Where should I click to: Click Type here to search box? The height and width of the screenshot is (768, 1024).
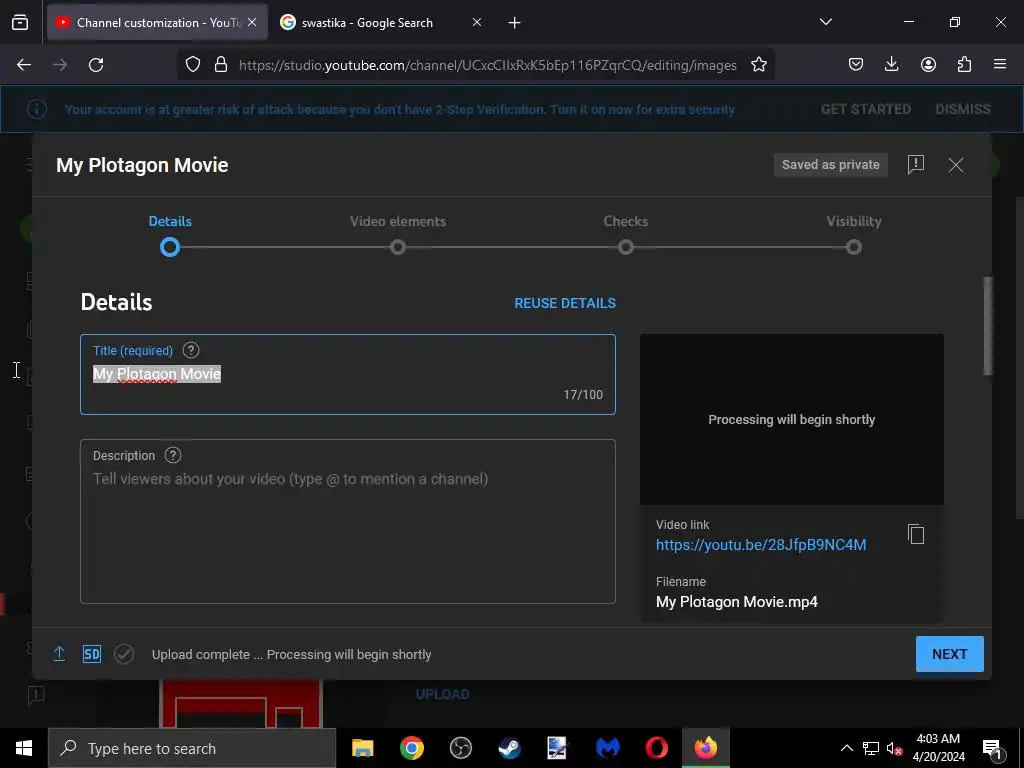(192, 748)
